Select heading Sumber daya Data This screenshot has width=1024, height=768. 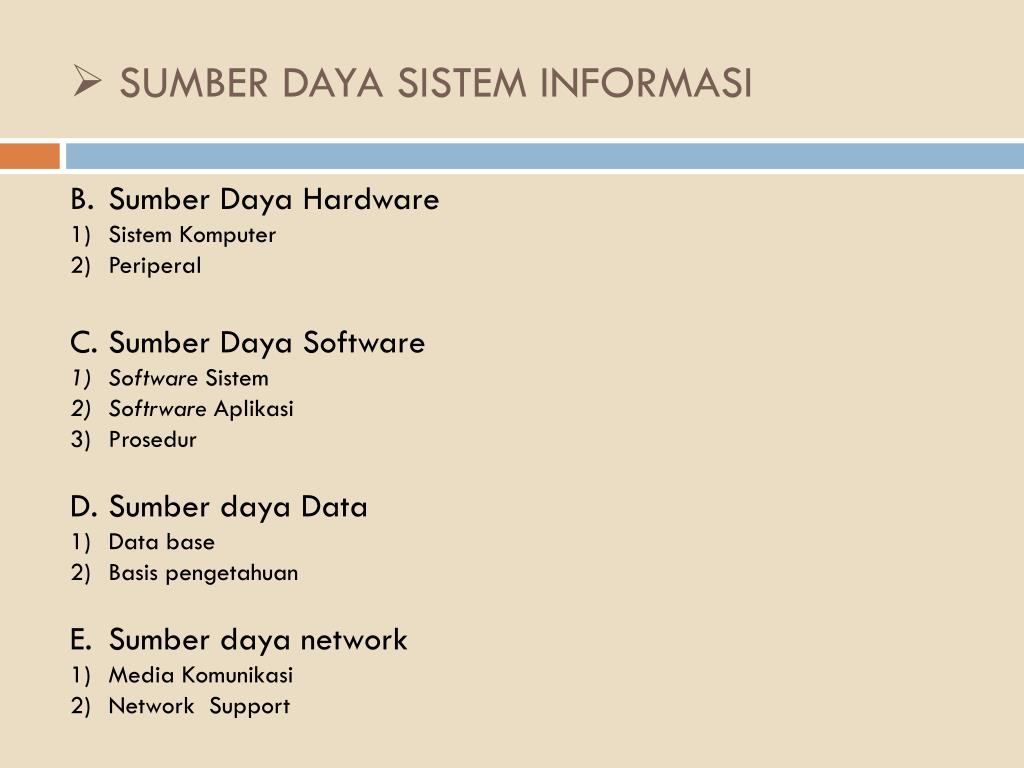[238, 507]
